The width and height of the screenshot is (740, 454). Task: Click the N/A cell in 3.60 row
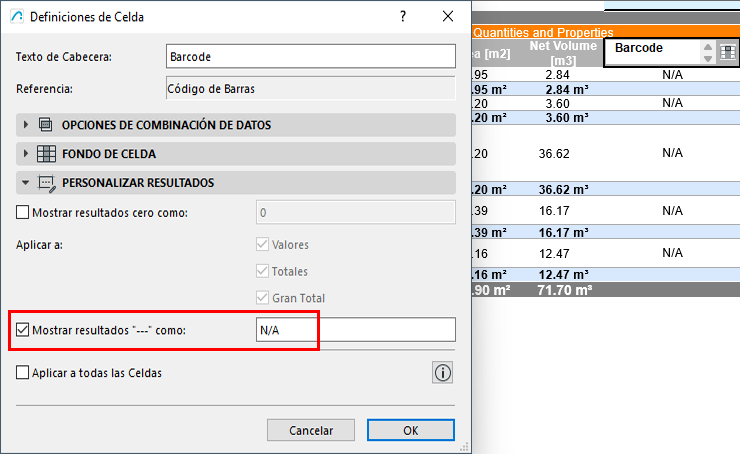click(673, 103)
